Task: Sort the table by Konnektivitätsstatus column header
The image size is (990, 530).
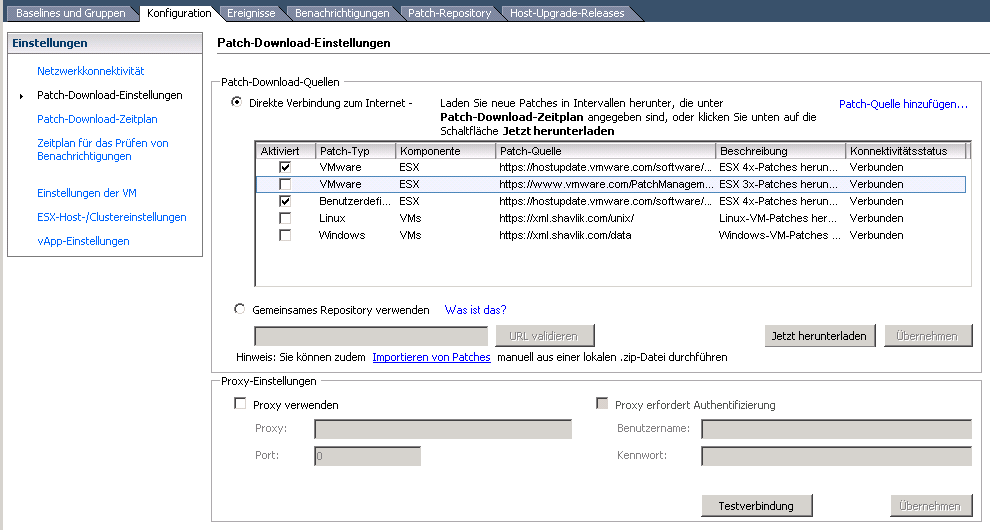Action: 906,151
